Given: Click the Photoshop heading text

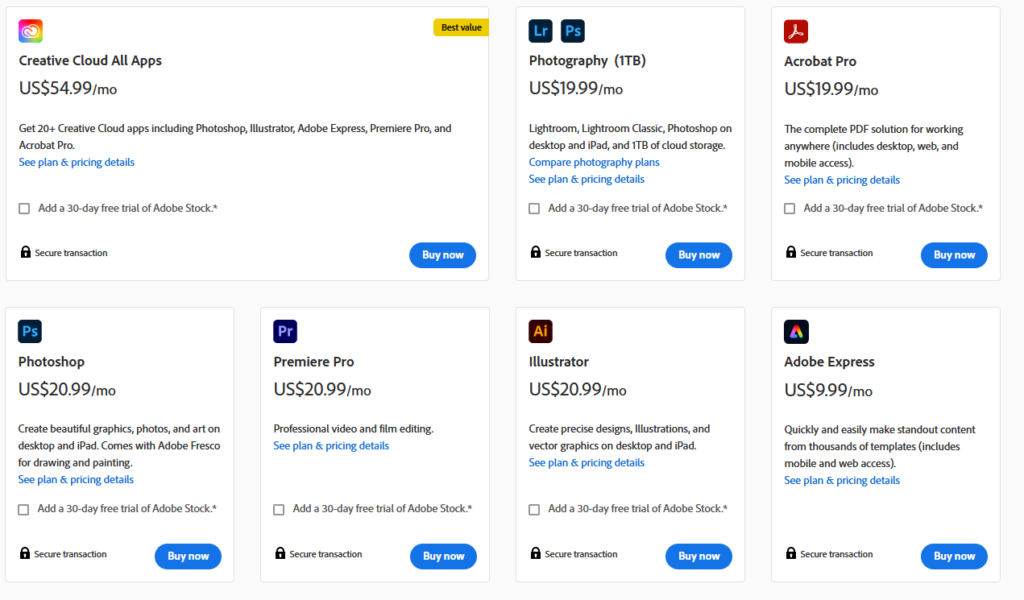Looking at the screenshot, I should pos(51,362).
